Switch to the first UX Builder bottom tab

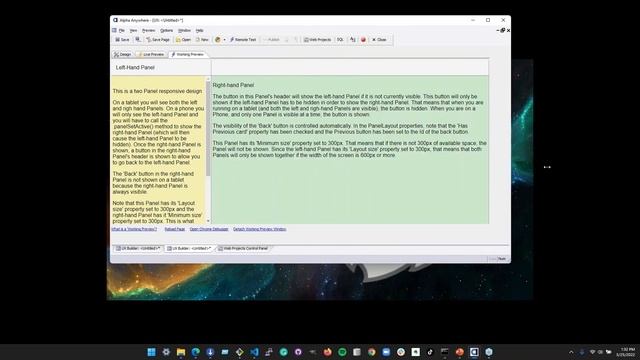tap(138, 248)
